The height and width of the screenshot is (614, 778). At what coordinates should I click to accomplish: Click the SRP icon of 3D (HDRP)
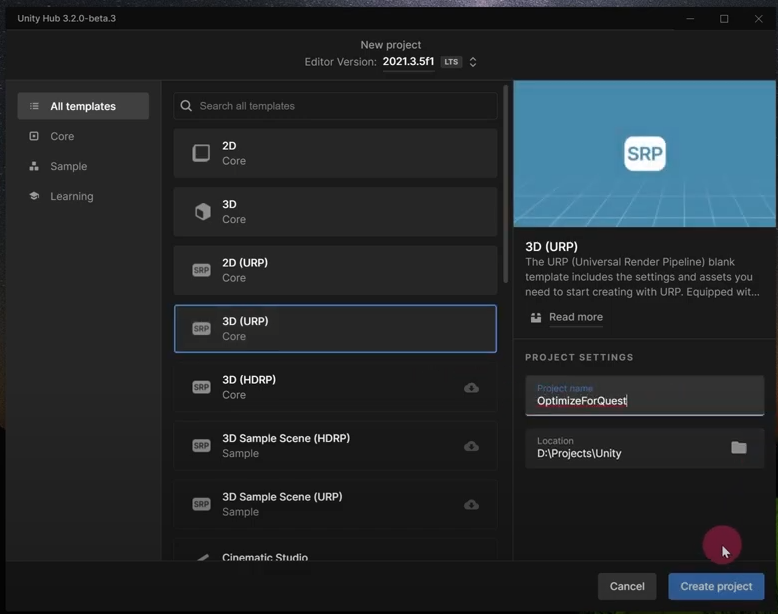(201, 387)
